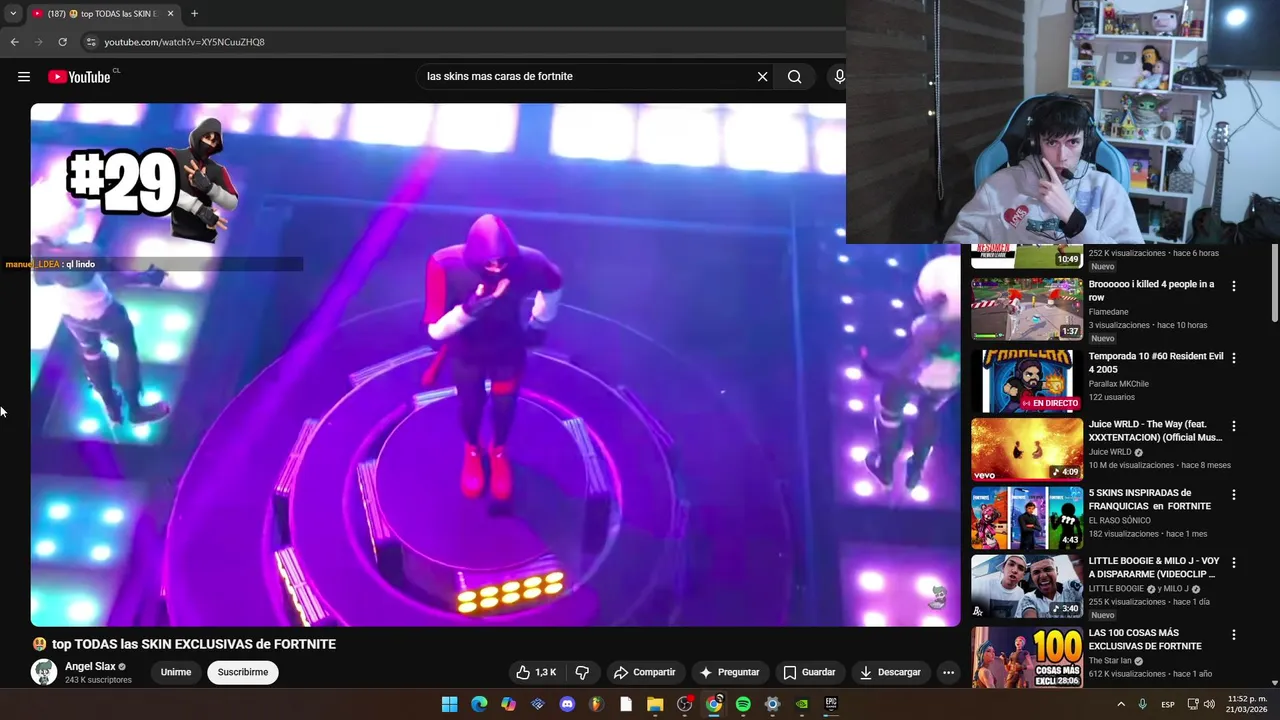Open Copilot from the taskbar
This screenshot has height=720, width=1280.
coord(508,704)
